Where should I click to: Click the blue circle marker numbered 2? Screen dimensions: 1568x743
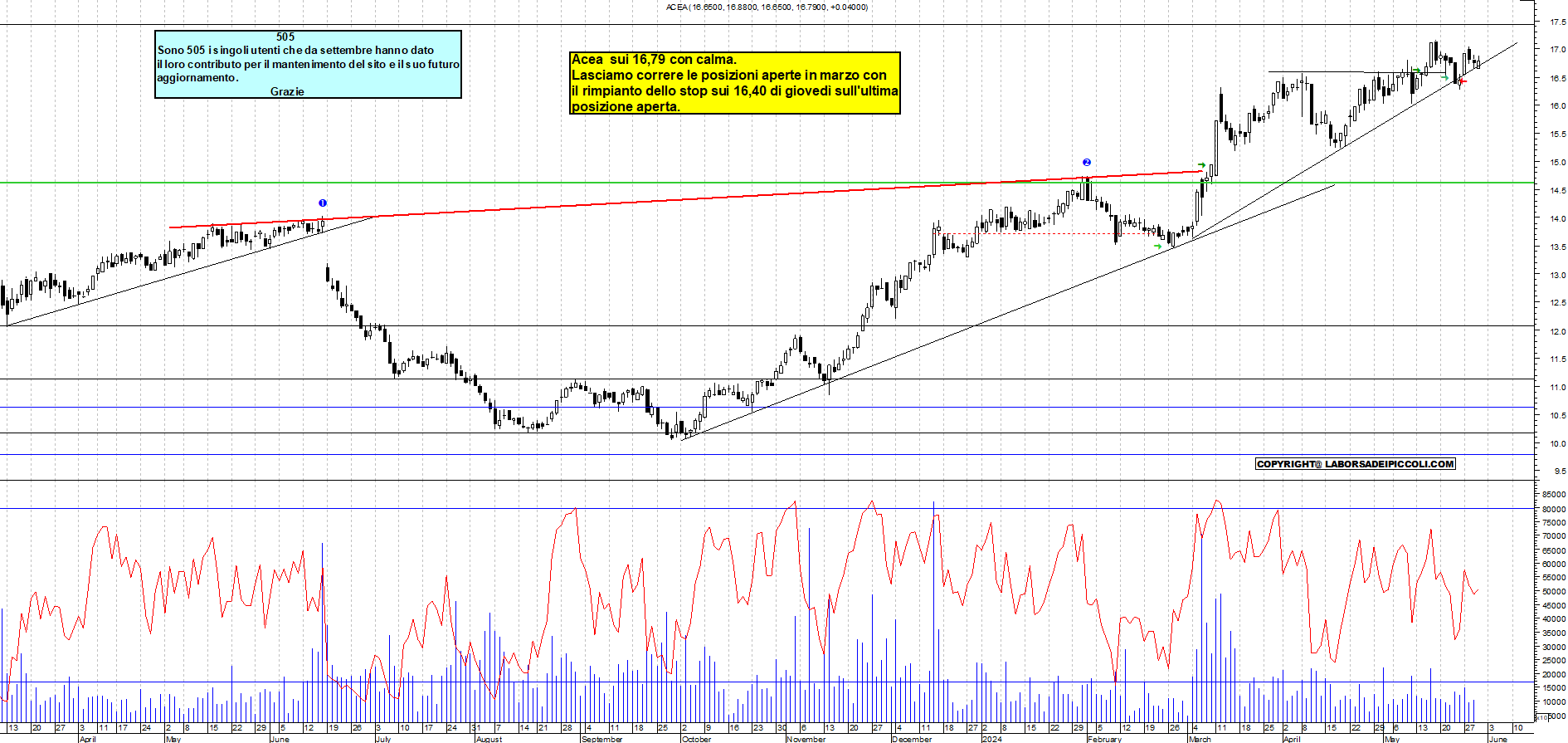point(1087,163)
